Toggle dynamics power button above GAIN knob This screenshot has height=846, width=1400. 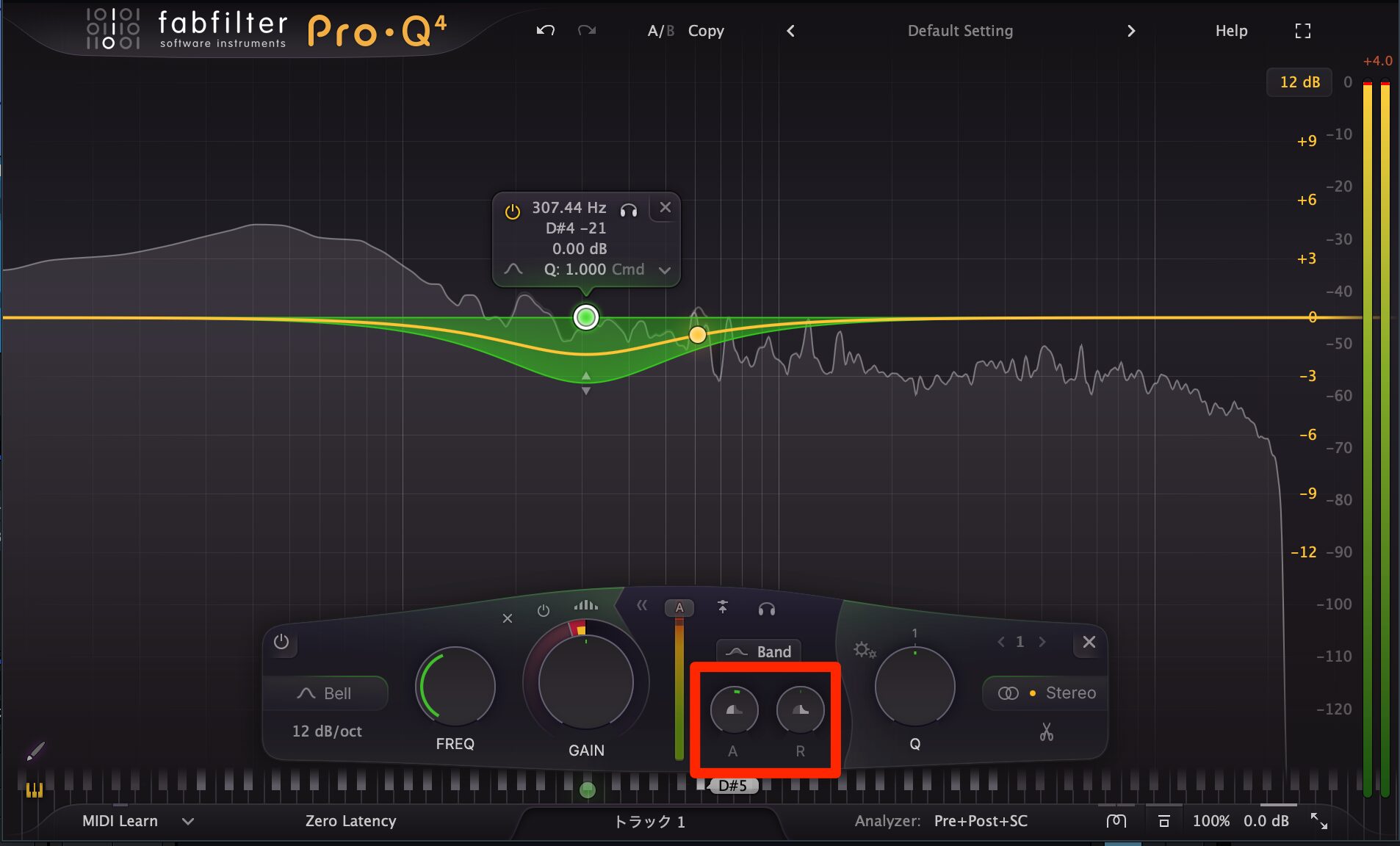(x=543, y=610)
